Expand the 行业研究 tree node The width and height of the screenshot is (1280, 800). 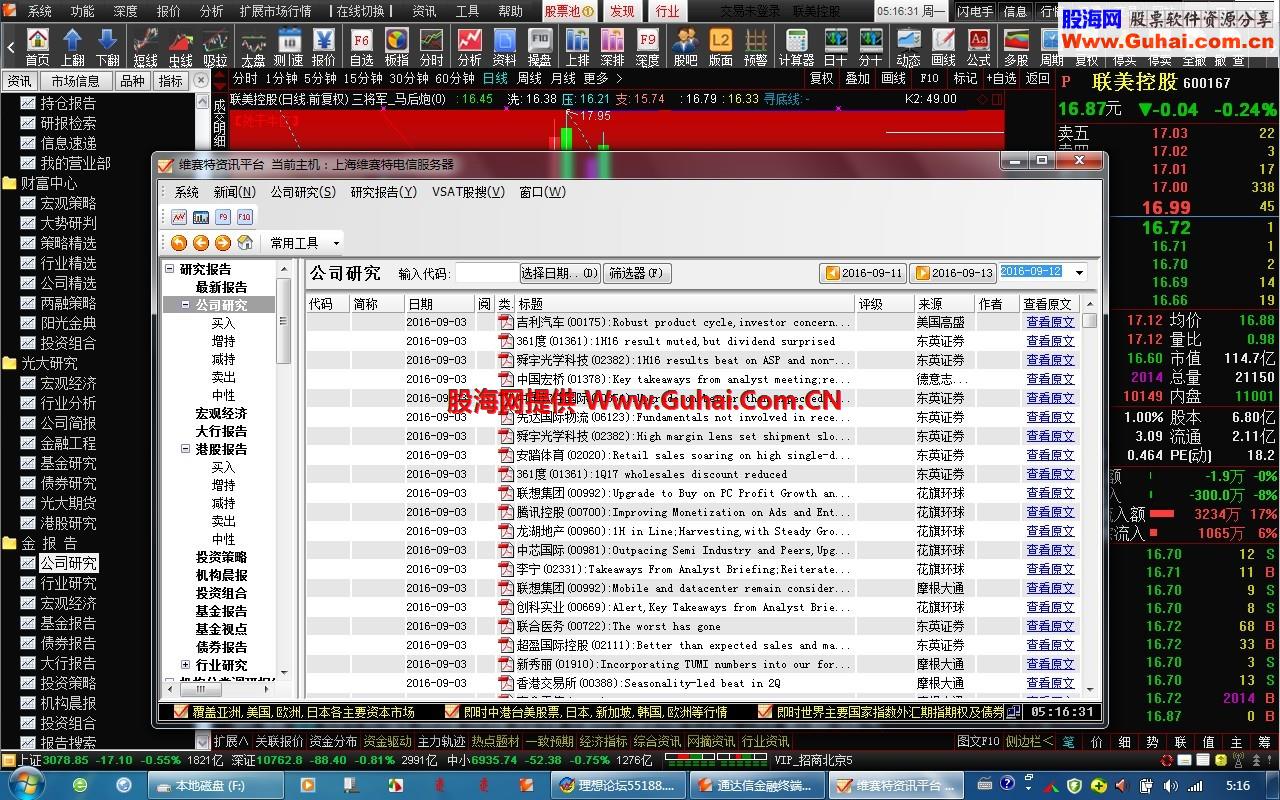[x=185, y=665]
